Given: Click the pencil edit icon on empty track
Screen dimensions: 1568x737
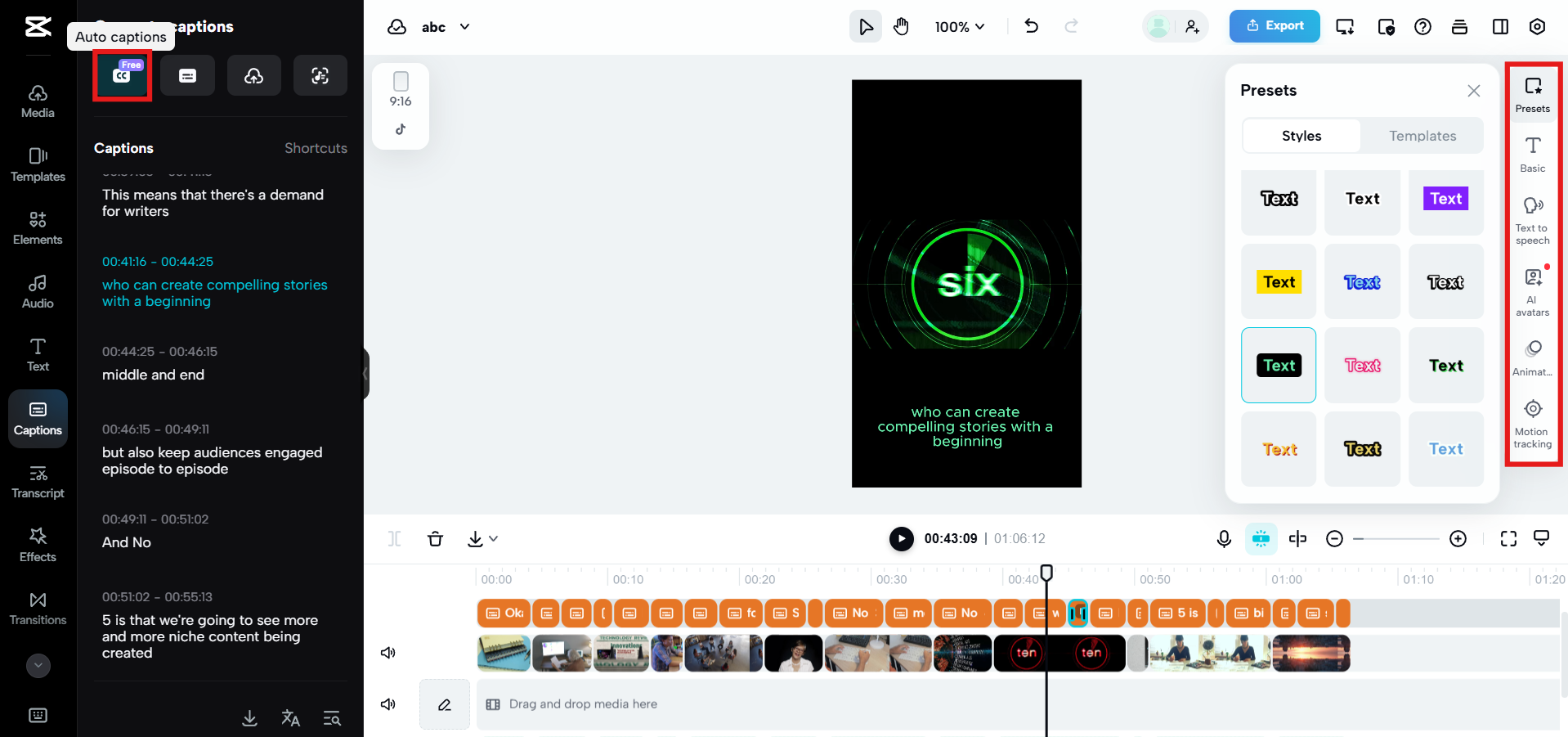Looking at the screenshot, I should point(445,704).
